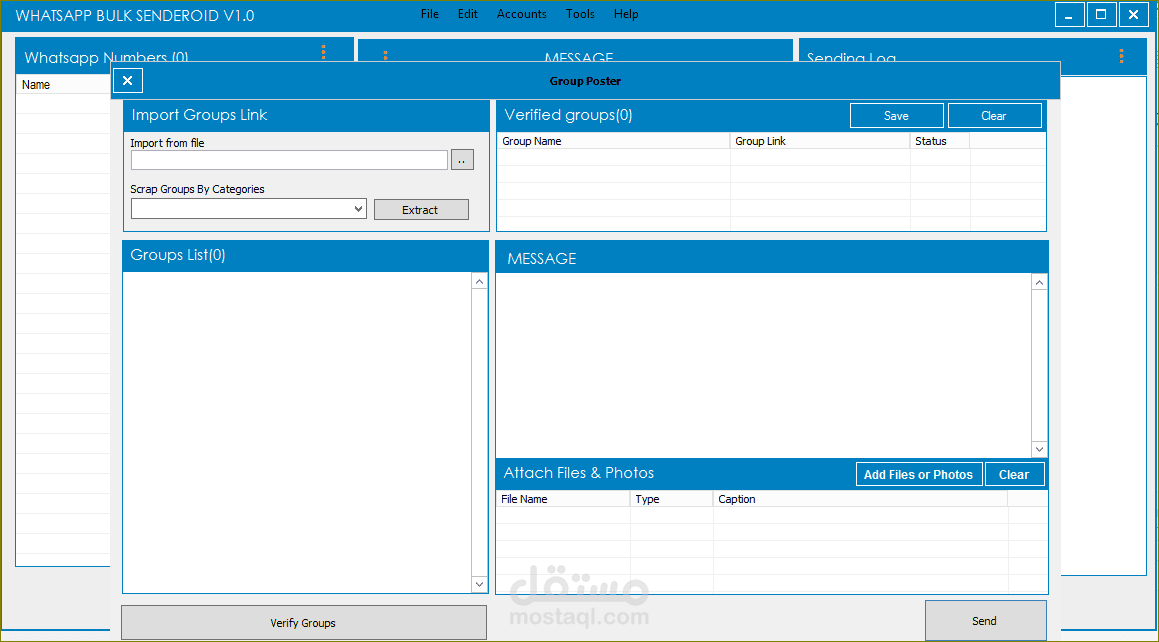Maximize the main application window
The width and height of the screenshot is (1159, 642).
click(1101, 15)
